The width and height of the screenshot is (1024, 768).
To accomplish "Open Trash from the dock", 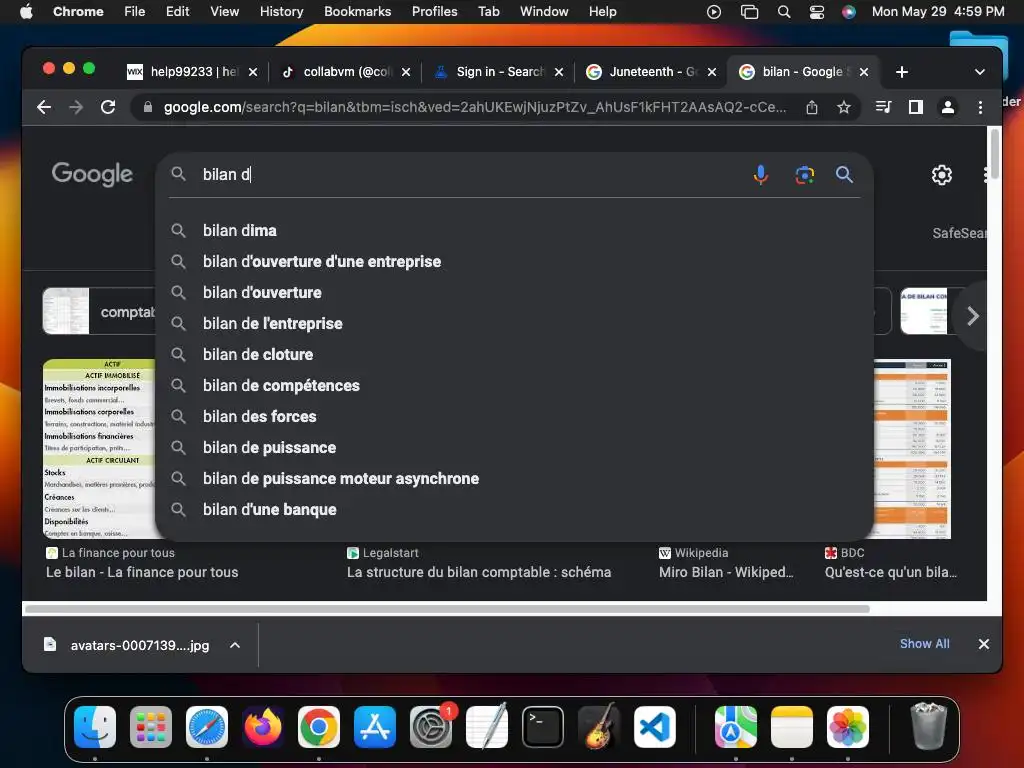I will [929, 727].
